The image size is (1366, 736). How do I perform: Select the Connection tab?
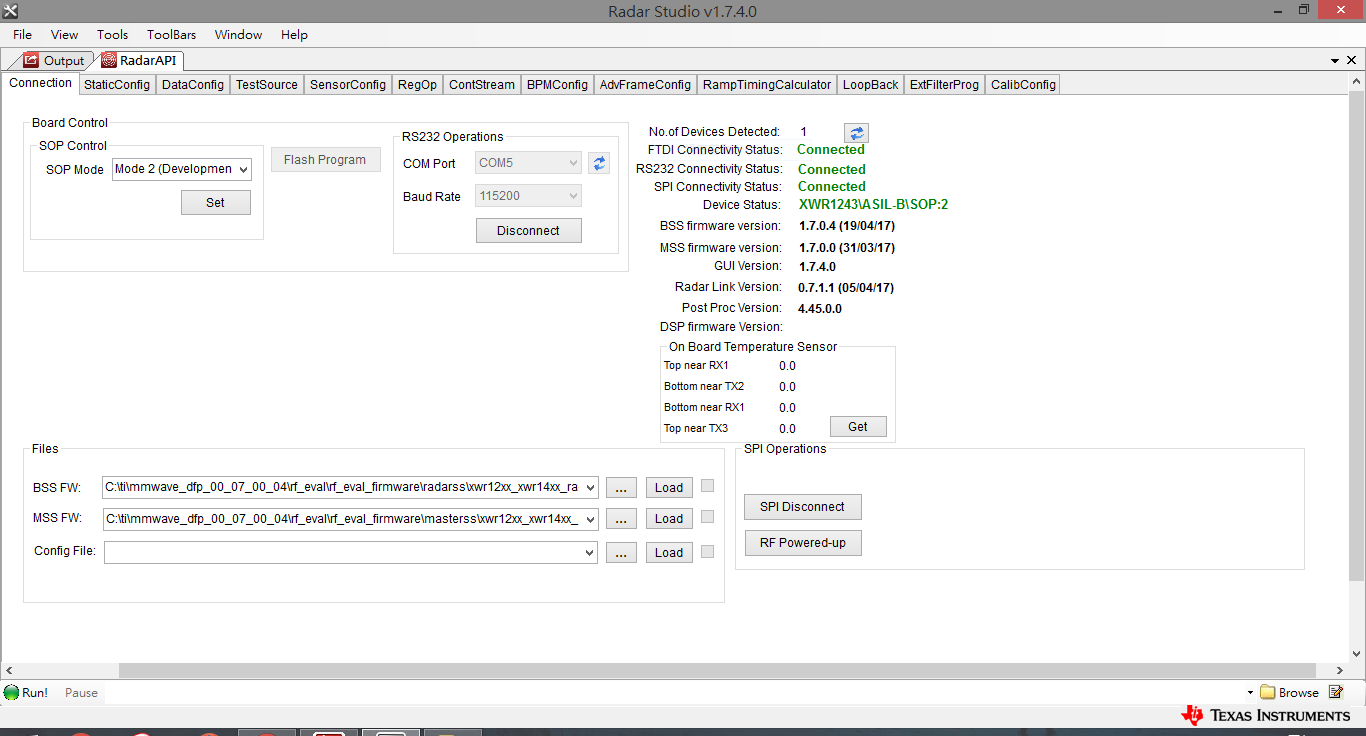[41, 83]
